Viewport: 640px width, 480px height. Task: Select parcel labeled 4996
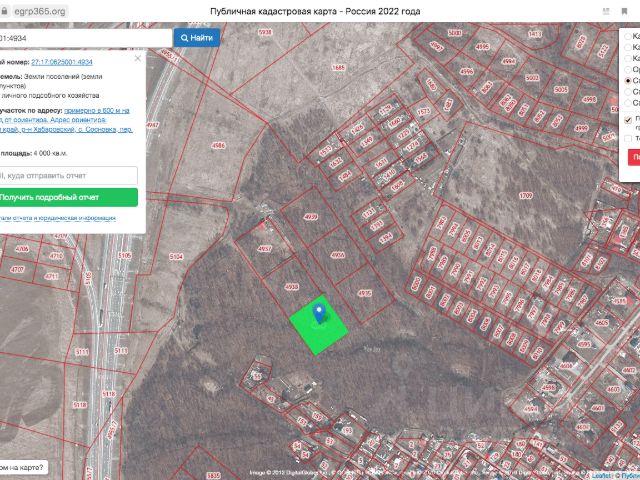tap(467, 71)
